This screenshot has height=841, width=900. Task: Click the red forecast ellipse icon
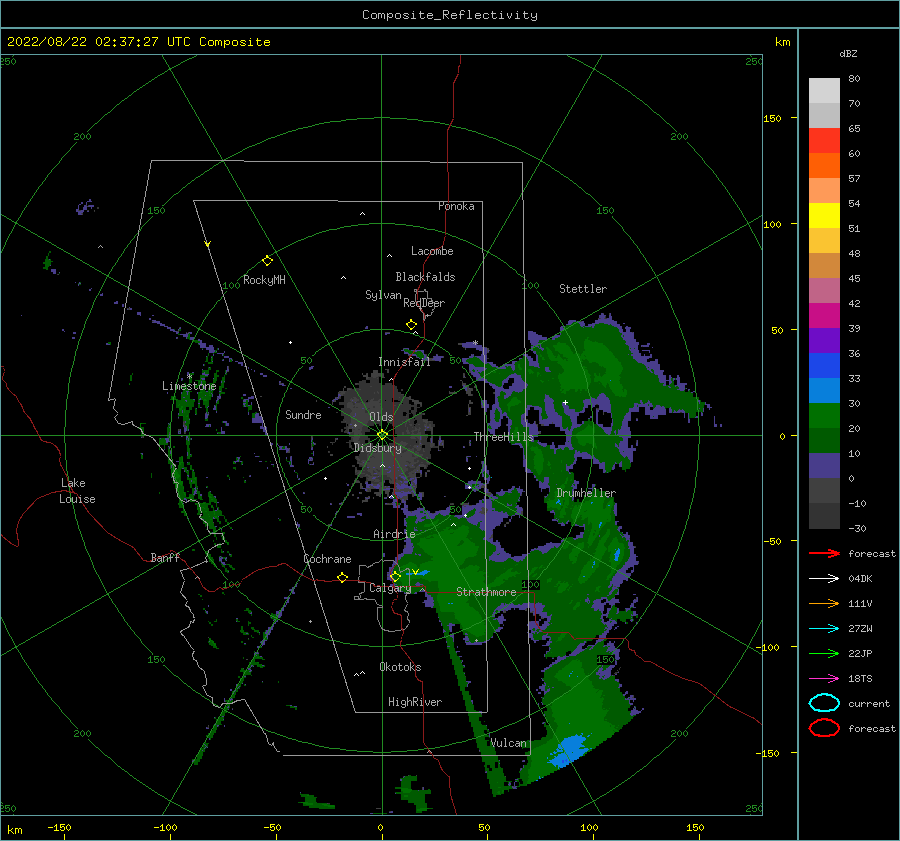tap(824, 728)
